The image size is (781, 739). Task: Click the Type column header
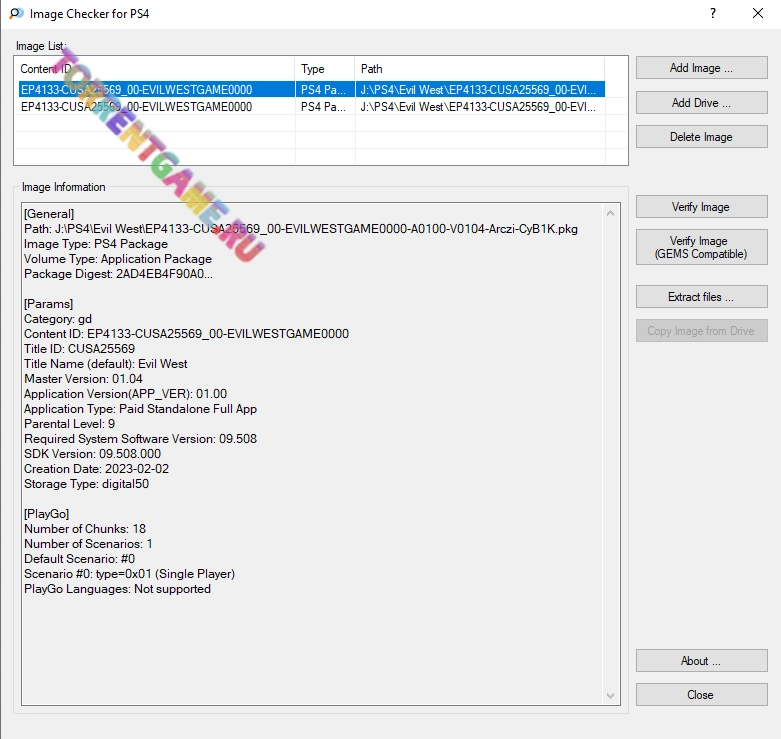[x=325, y=69]
